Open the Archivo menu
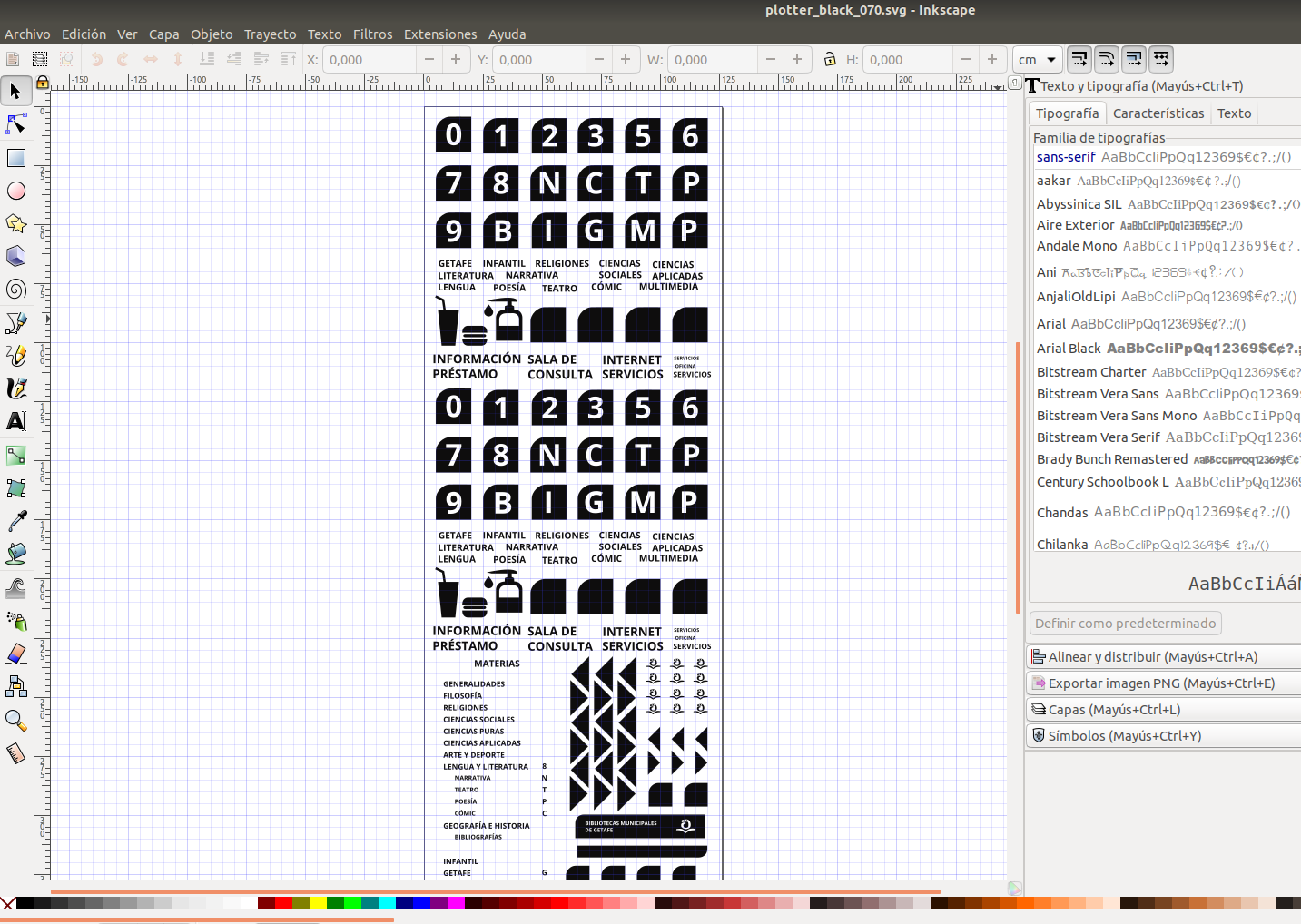1301x924 pixels. [x=27, y=34]
